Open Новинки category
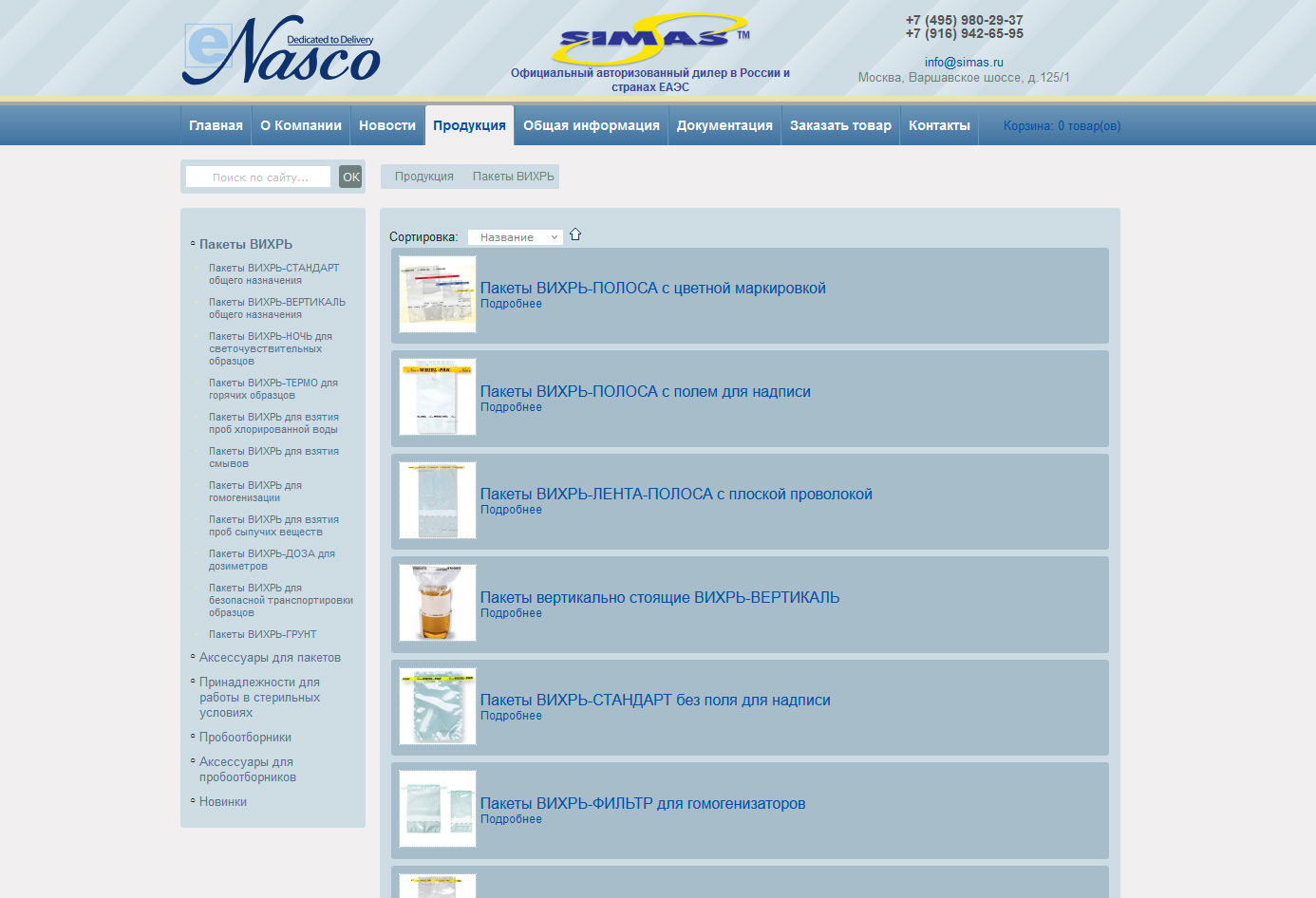Screen dimensions: 1316x898 (x=223, y=801)
